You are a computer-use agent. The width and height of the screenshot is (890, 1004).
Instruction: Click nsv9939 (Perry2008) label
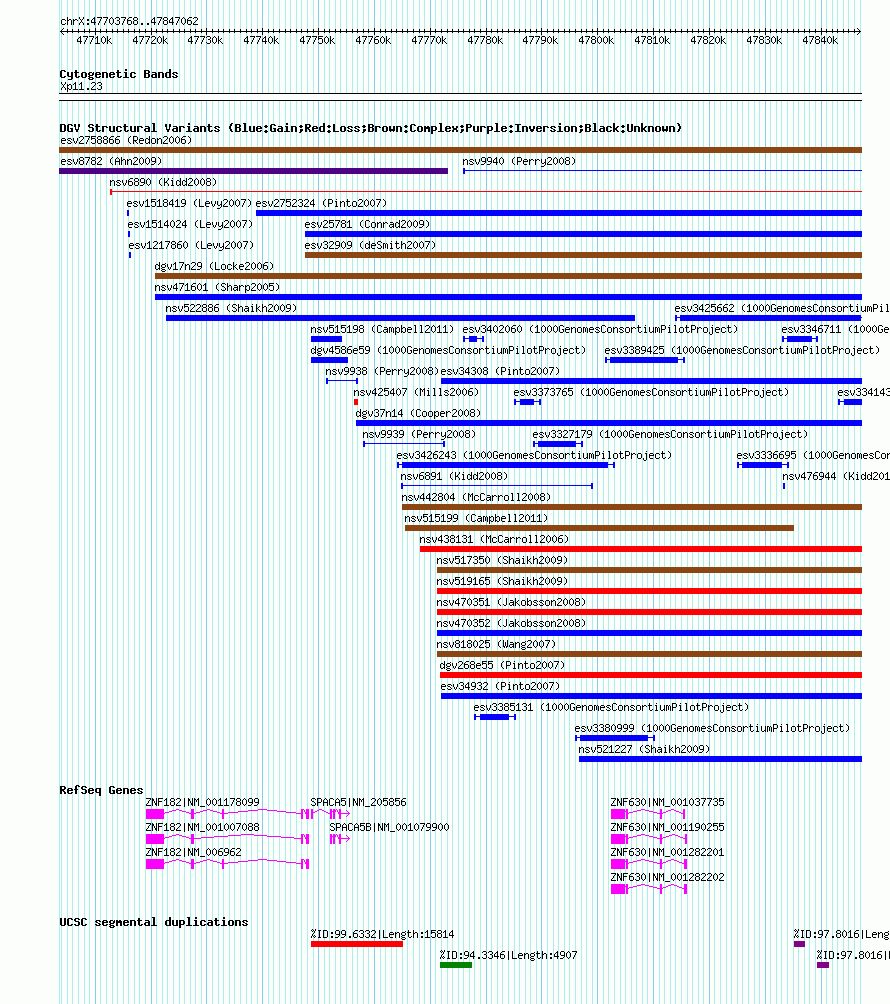[x=419, y=435]
